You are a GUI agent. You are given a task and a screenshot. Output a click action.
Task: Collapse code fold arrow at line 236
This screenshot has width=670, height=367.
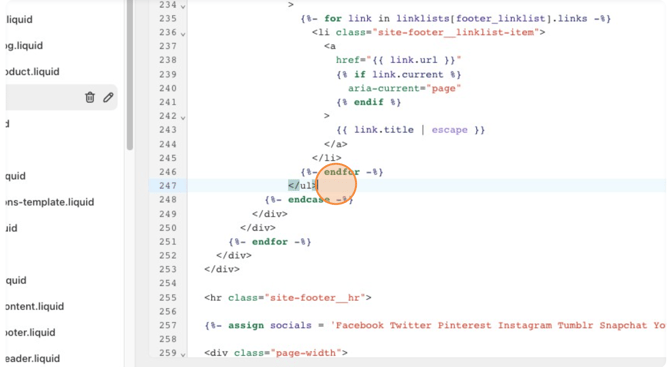[x=183, y=33]
